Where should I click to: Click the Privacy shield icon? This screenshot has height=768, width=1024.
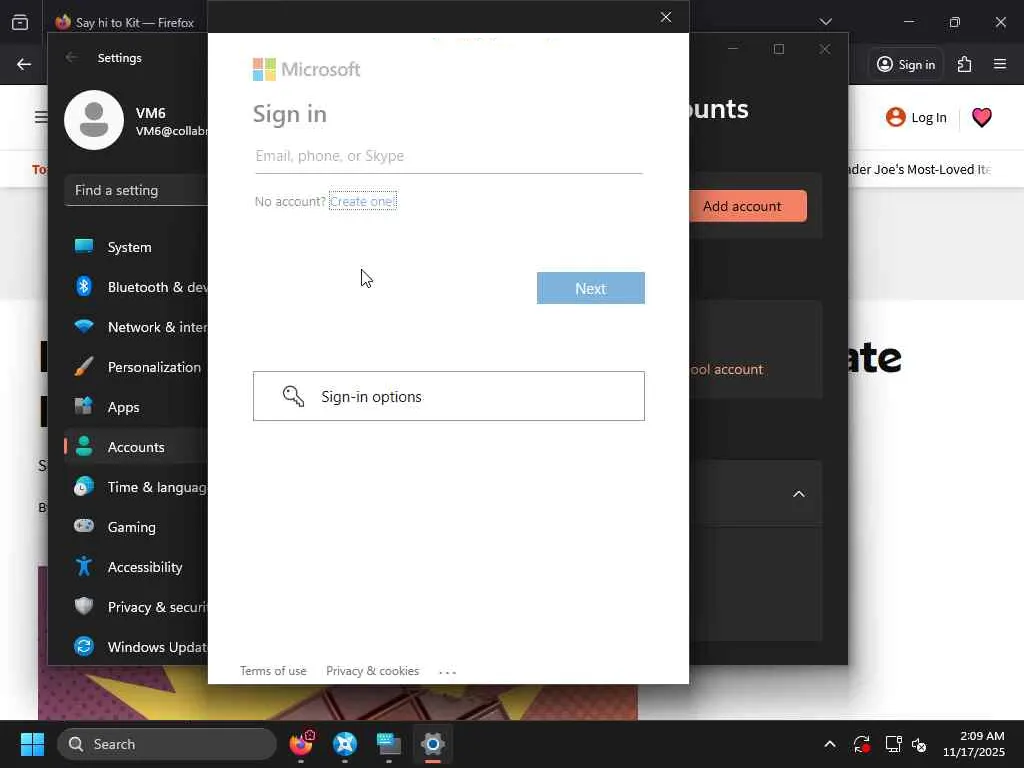click(84, 606)
